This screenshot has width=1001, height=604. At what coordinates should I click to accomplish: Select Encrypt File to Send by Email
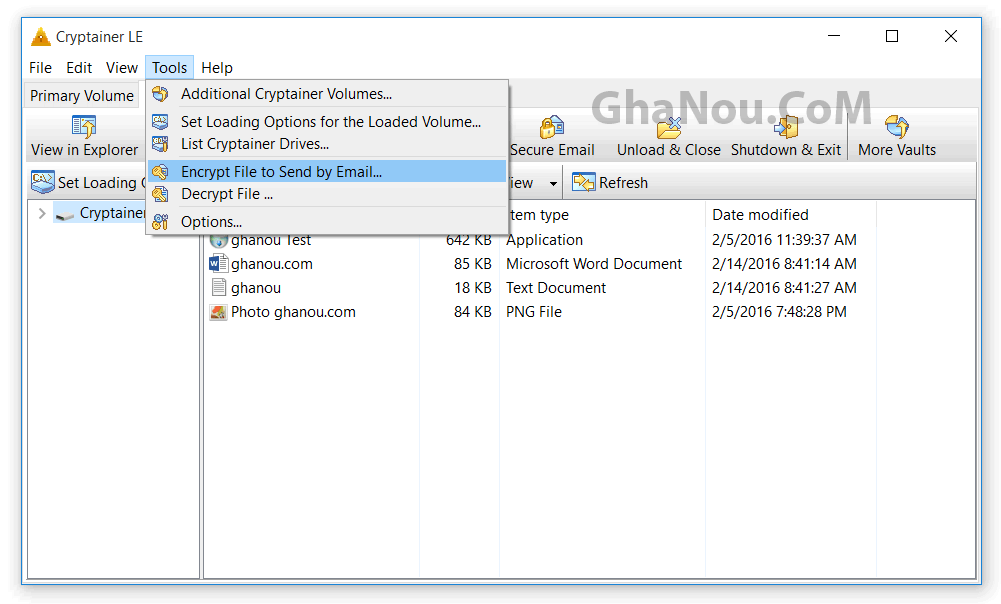click(327, 172)
